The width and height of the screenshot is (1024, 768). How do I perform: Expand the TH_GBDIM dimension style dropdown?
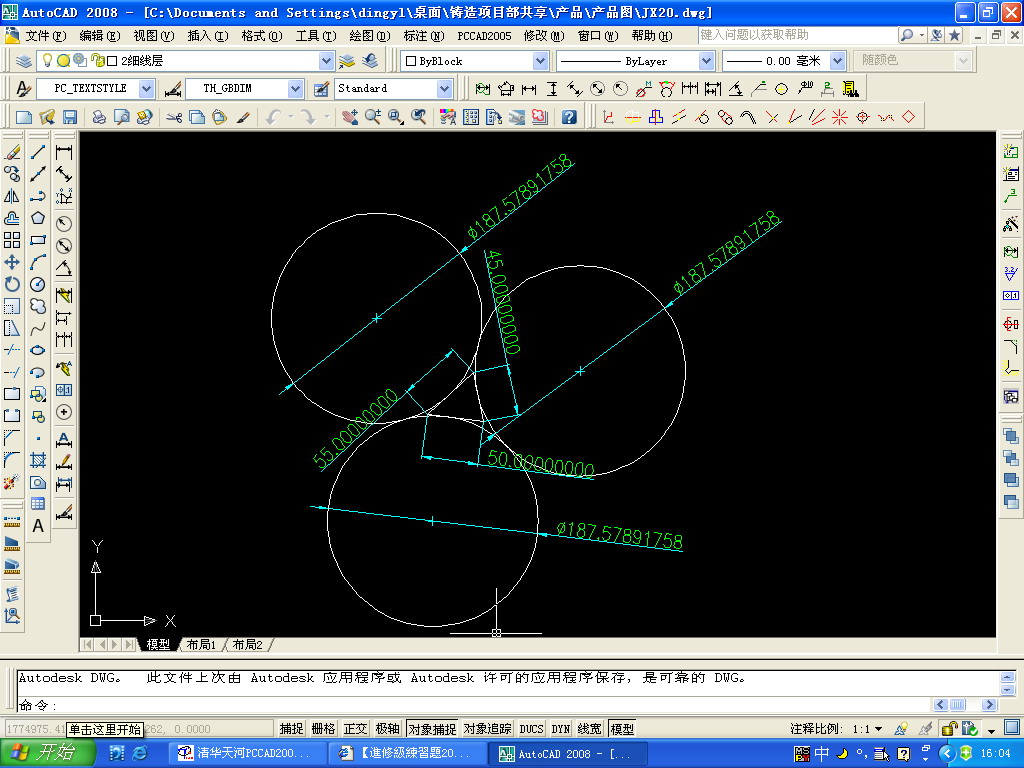pos(296,88)
